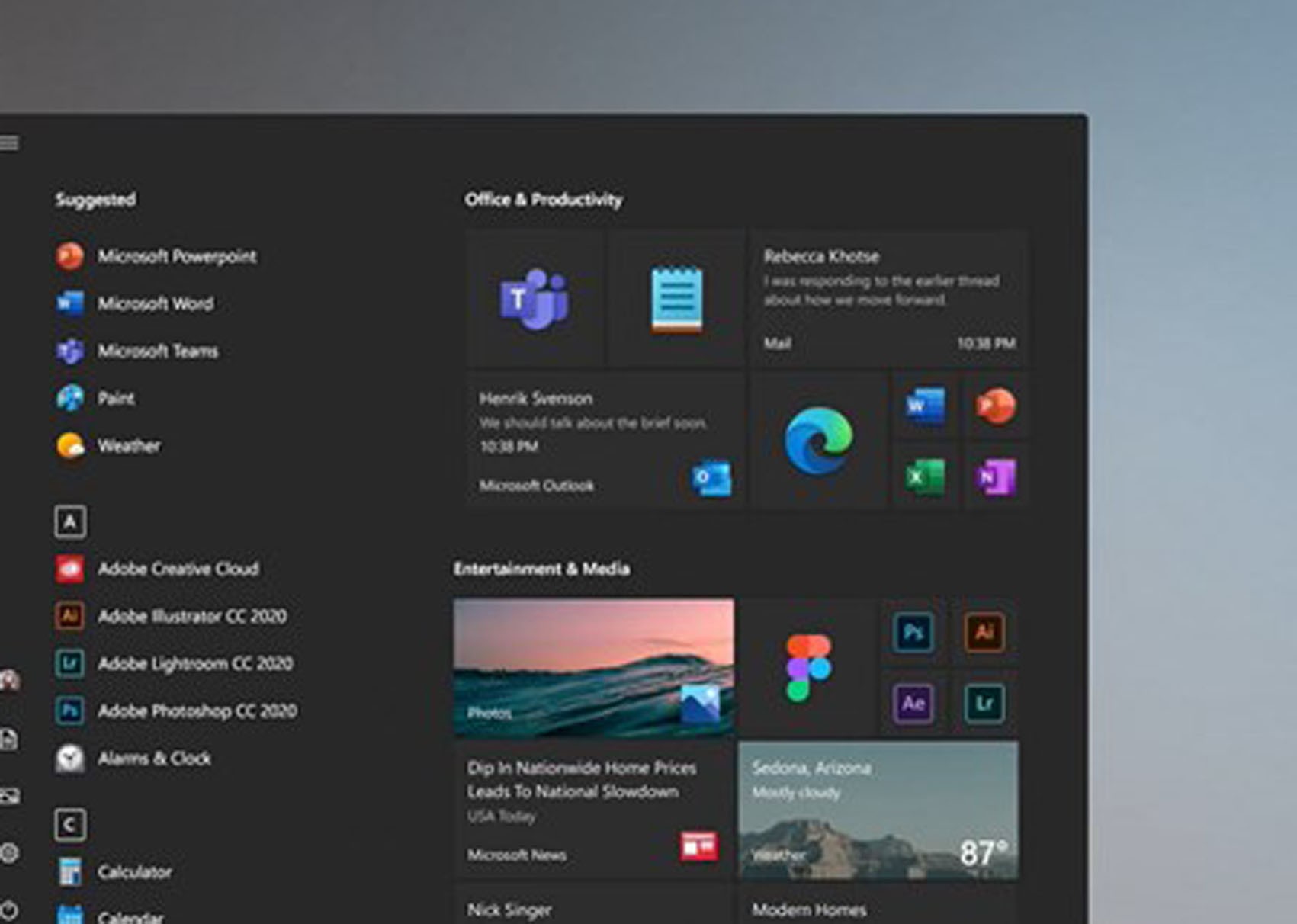Image resolution: width=1297 pixels, height=924 pixels.
Task: Launch the Microsoft Edge tile
Action: [x=819, y=440]
